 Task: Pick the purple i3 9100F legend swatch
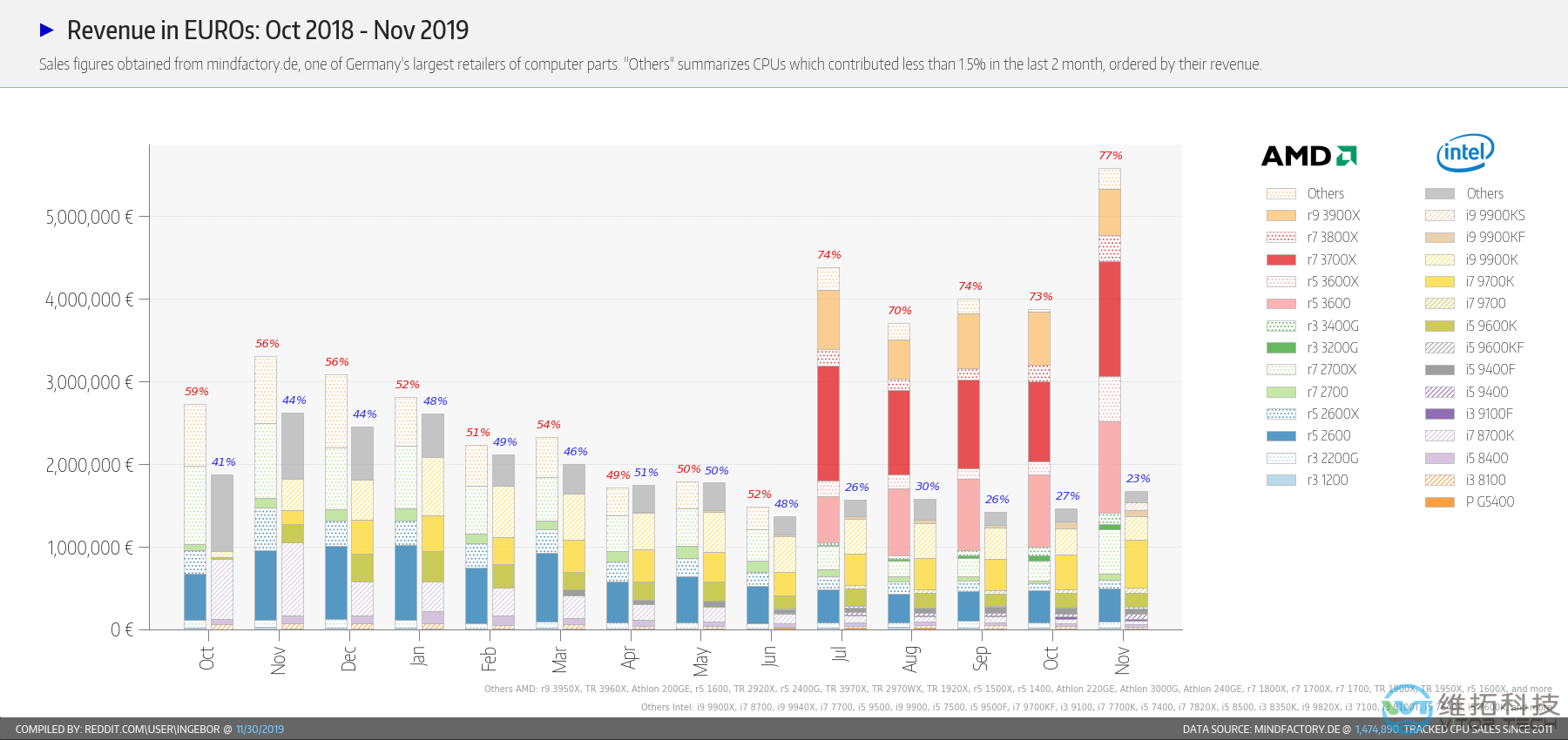click(x=1440, y=414)
